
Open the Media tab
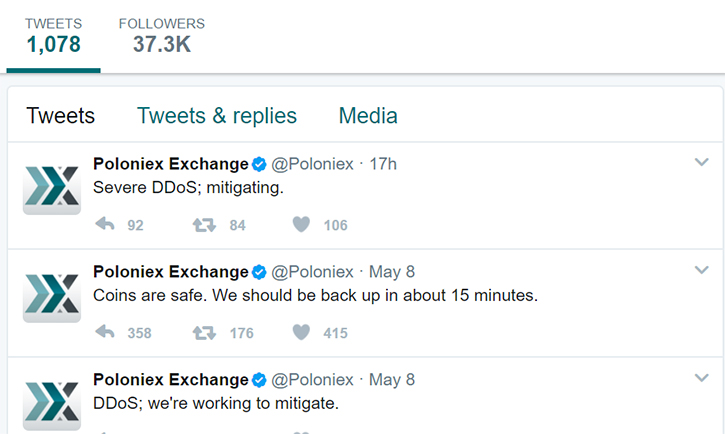tap(368, 116)
